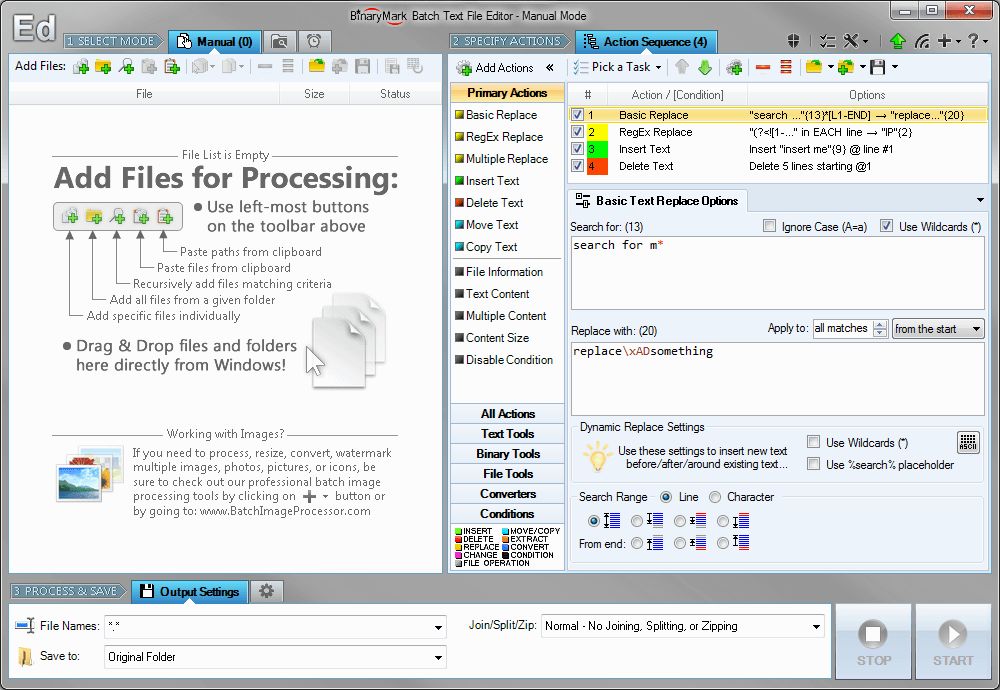The width and height of the screenshot is (1000, 690).
Task: Uncheck the action 1 Basic Replace checkbox
Action: pos(577,115)
